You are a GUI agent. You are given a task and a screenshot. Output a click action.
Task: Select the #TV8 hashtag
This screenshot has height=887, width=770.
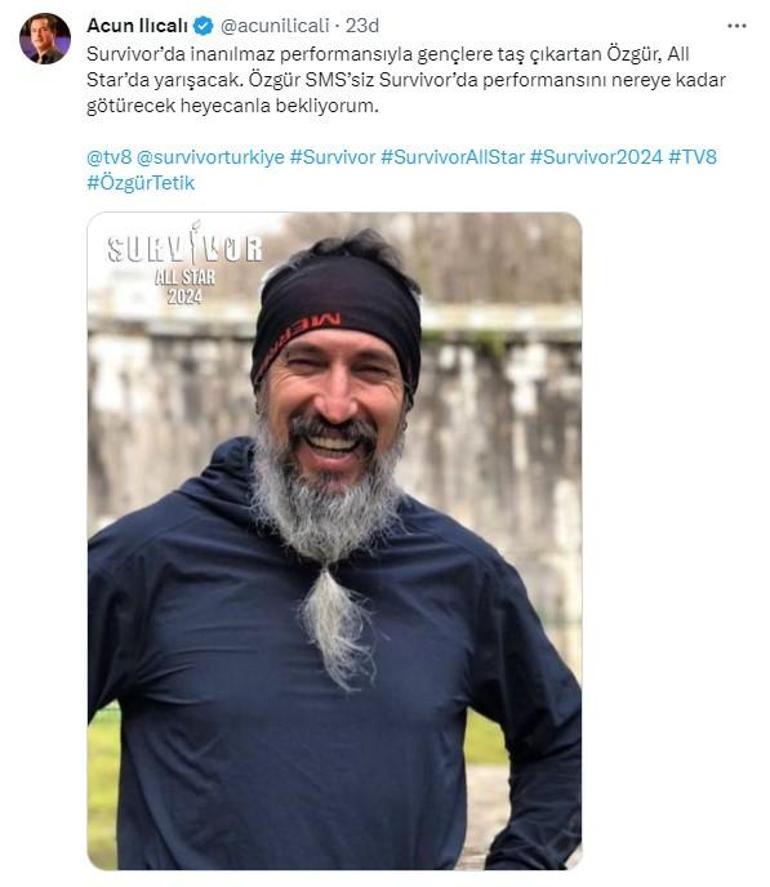pyautogui.click(x=692, y=157)
